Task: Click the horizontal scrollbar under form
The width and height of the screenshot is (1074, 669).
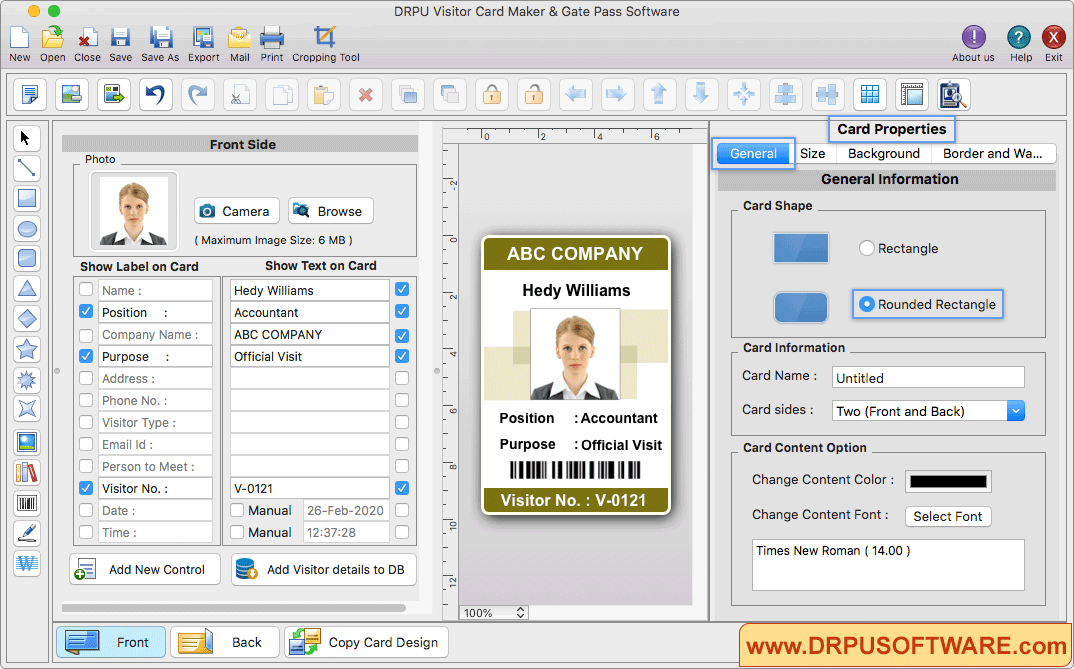Action: 234,607
